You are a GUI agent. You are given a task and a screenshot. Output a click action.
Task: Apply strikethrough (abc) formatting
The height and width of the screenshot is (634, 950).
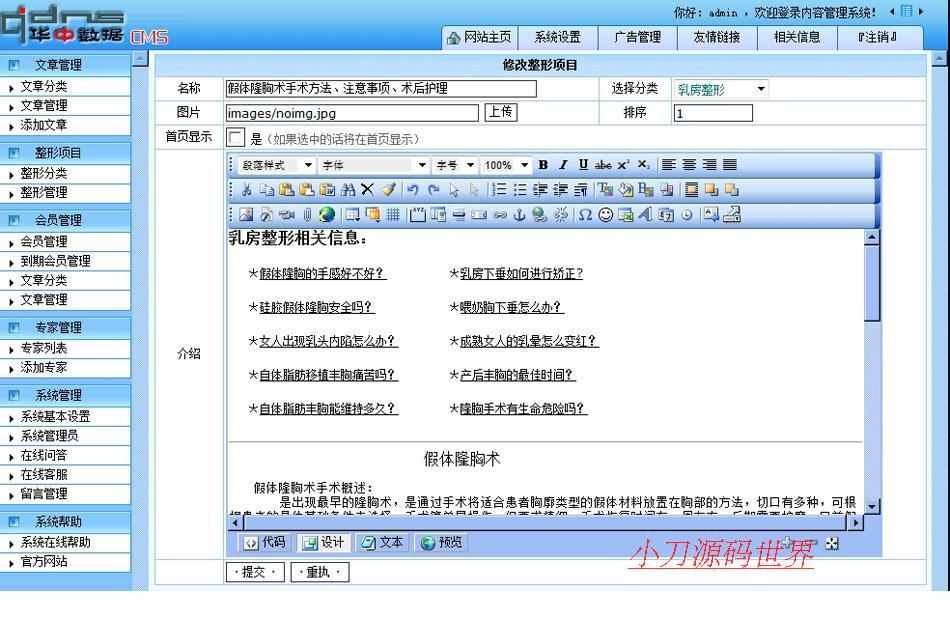603,165
